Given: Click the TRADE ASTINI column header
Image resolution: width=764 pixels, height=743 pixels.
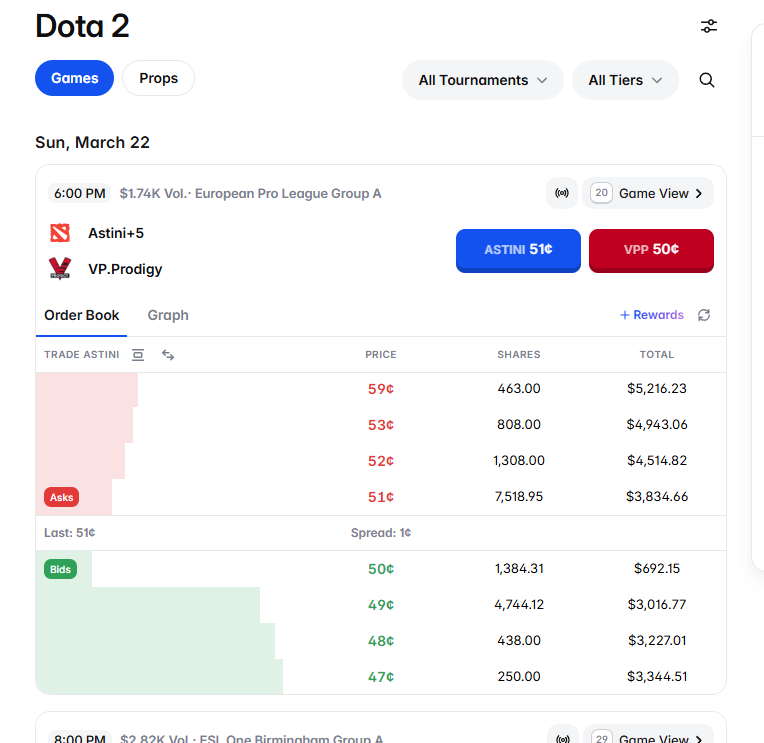Looking at the screenshot, I should [x=81, y=355].
